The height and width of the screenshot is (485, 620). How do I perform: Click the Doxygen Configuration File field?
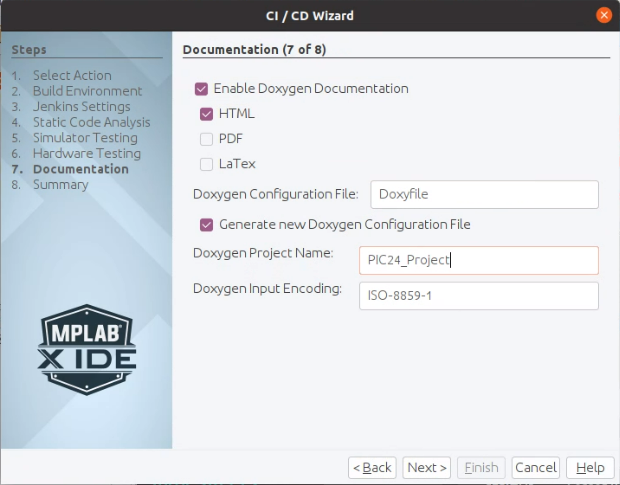click(484, 195)
